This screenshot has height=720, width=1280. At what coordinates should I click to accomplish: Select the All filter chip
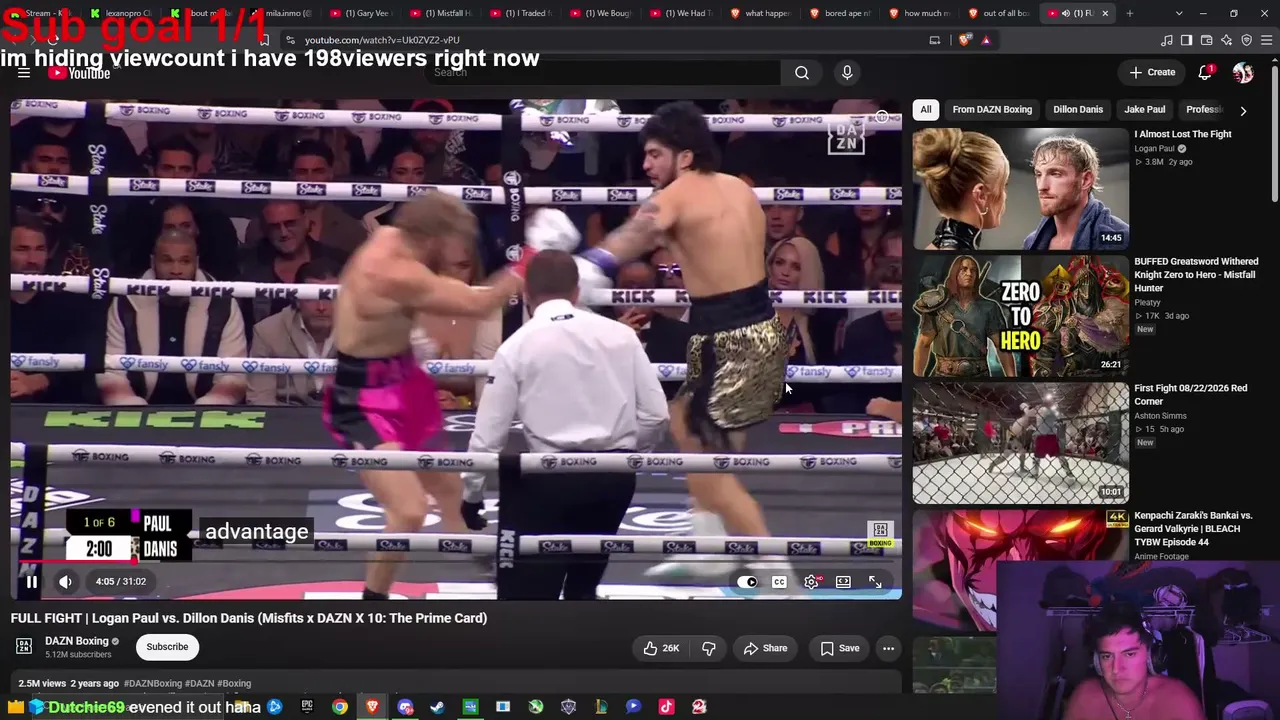(x=926, y=110)
